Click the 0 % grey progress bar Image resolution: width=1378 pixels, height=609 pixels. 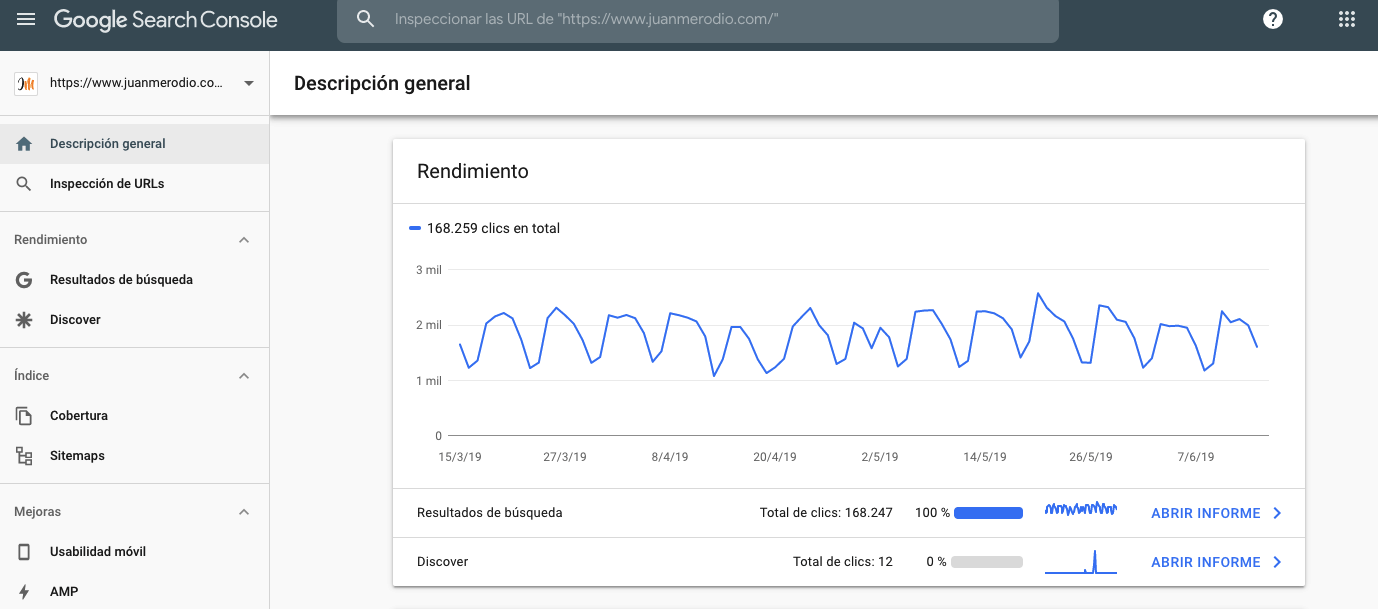[986, 562]
